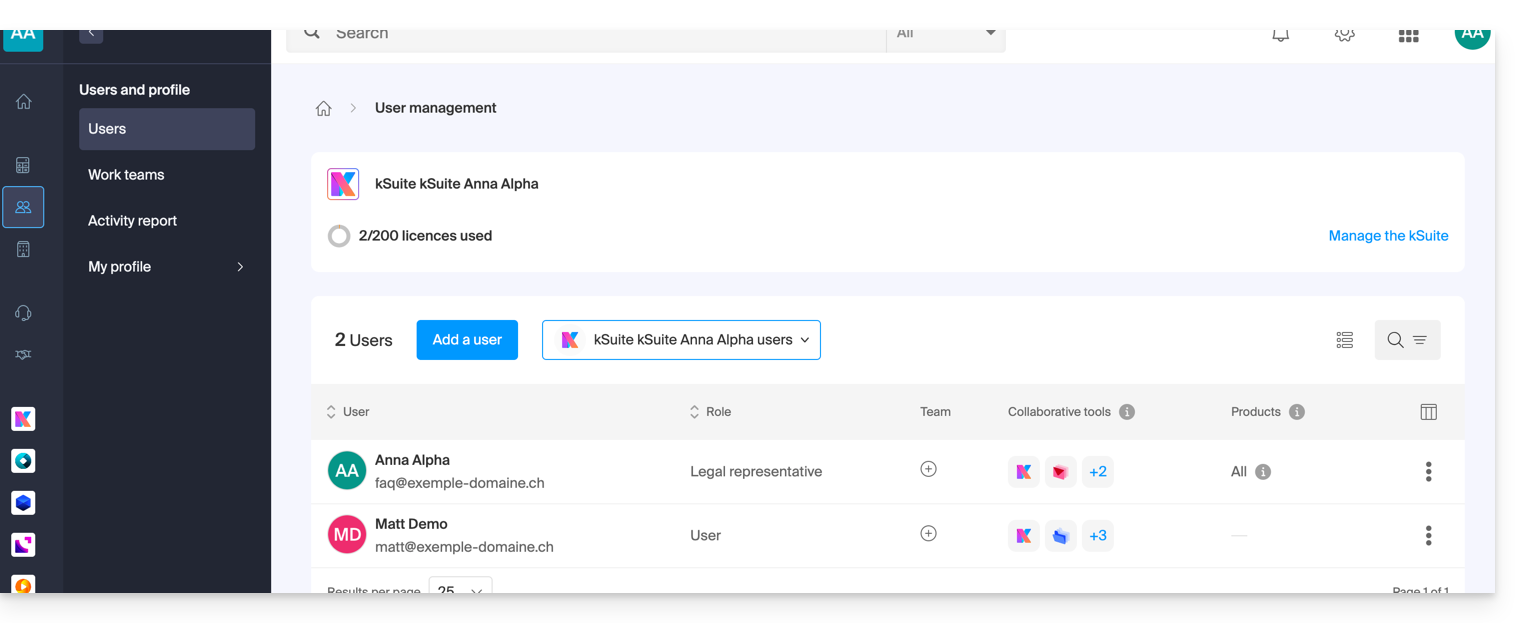The width and height of the screenshot is (1525, 623).
Task: Click info icon next to Collaborative tools
Action: tap(1127, 412)
